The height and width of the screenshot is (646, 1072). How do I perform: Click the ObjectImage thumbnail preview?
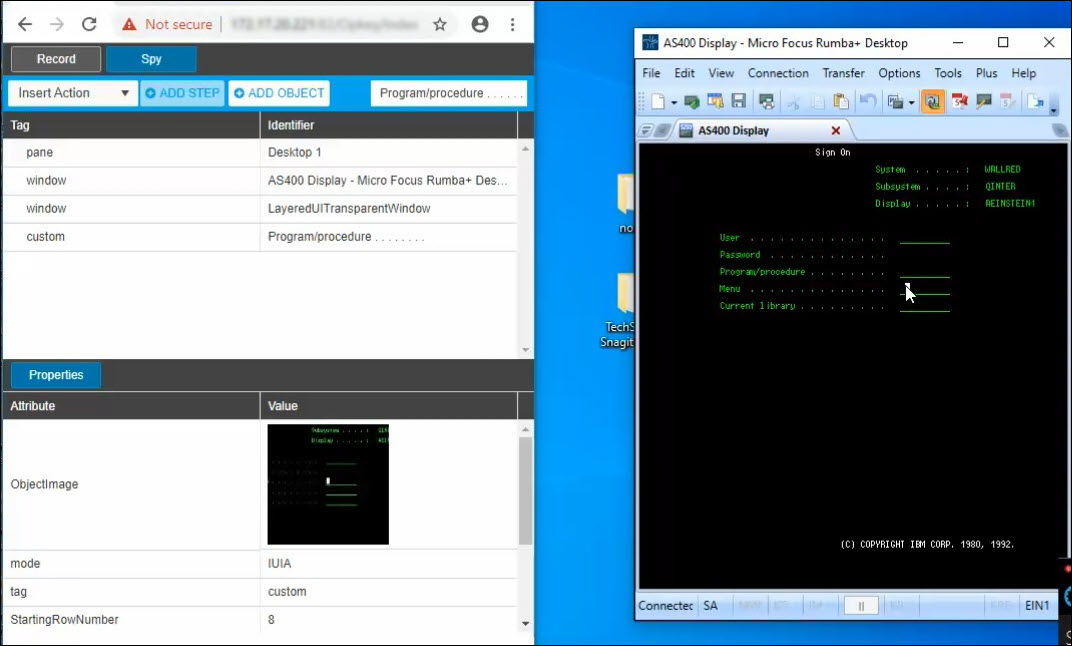pyautogui.click(x=328, y=484)
